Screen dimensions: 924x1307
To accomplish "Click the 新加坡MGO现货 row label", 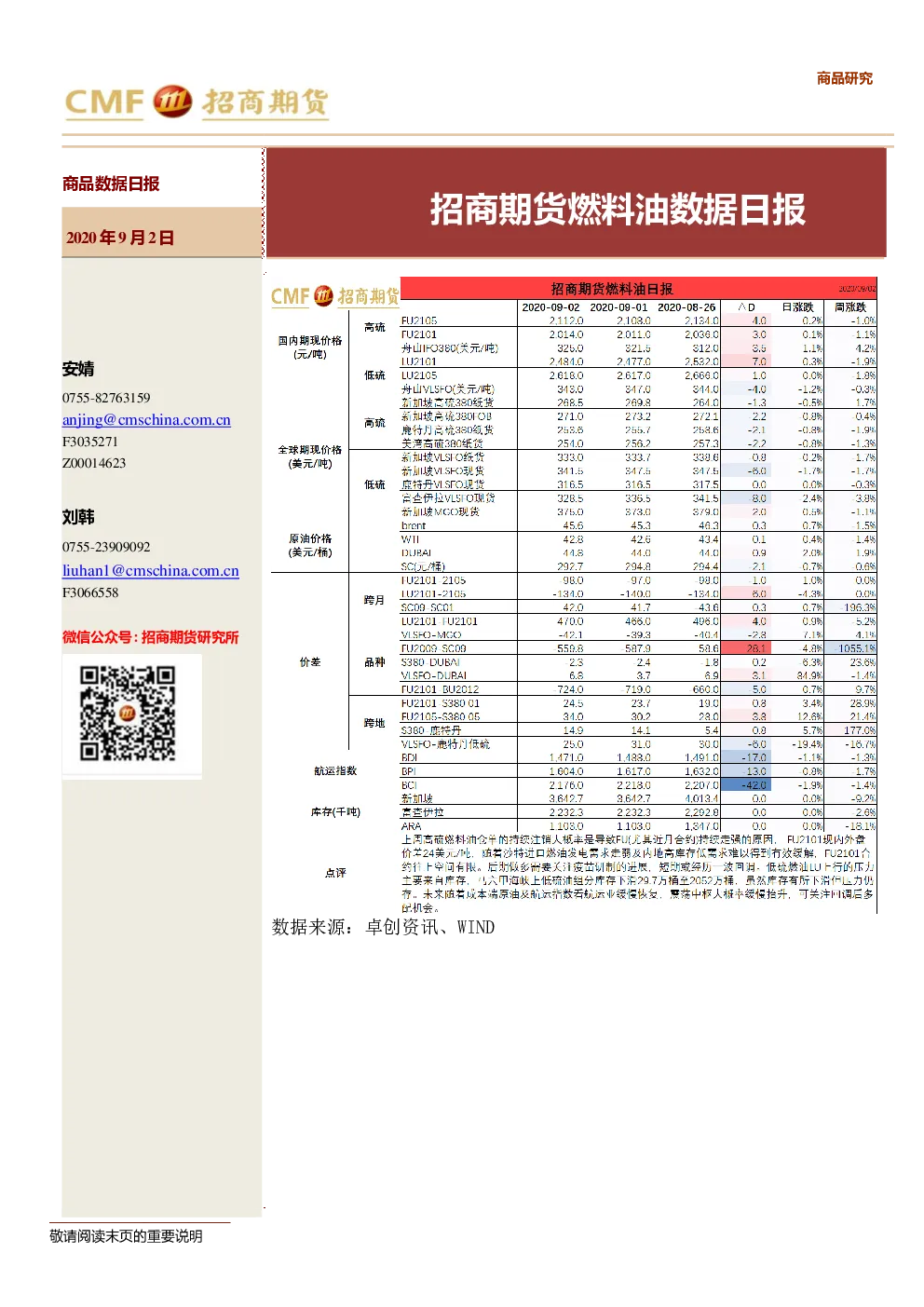I will [441, 512].
